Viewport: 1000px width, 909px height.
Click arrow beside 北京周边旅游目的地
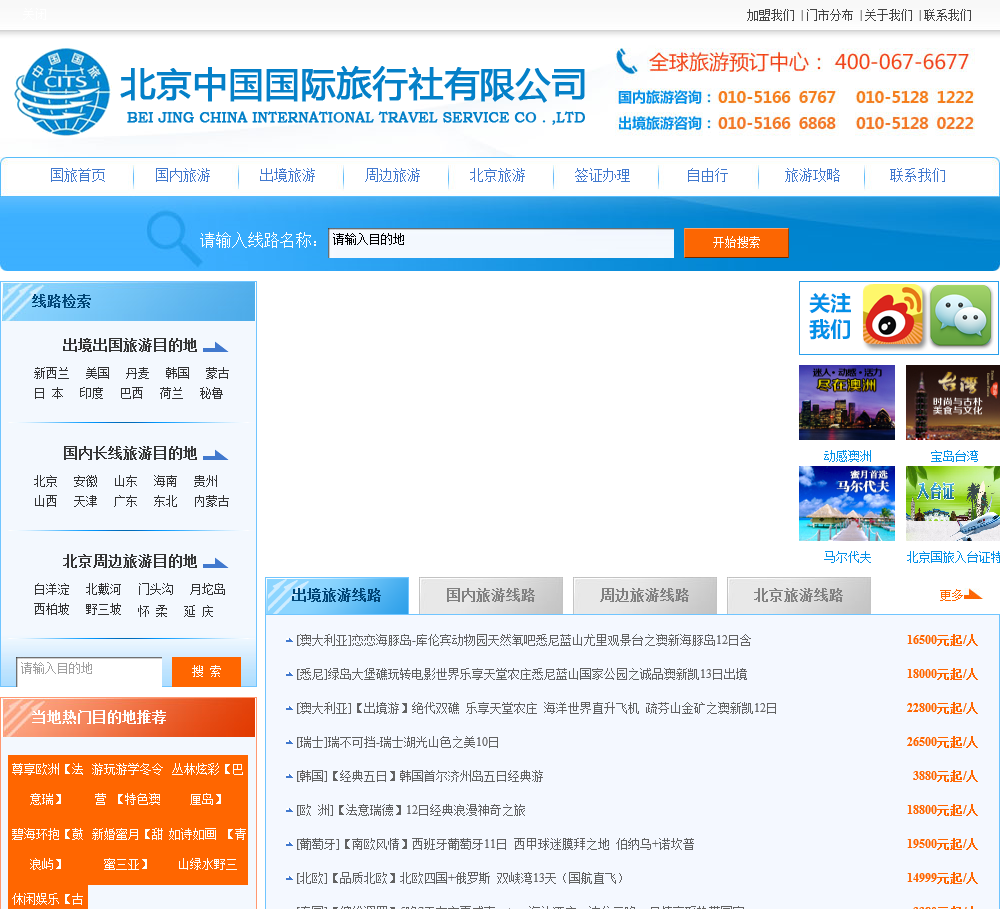[215, 563]
